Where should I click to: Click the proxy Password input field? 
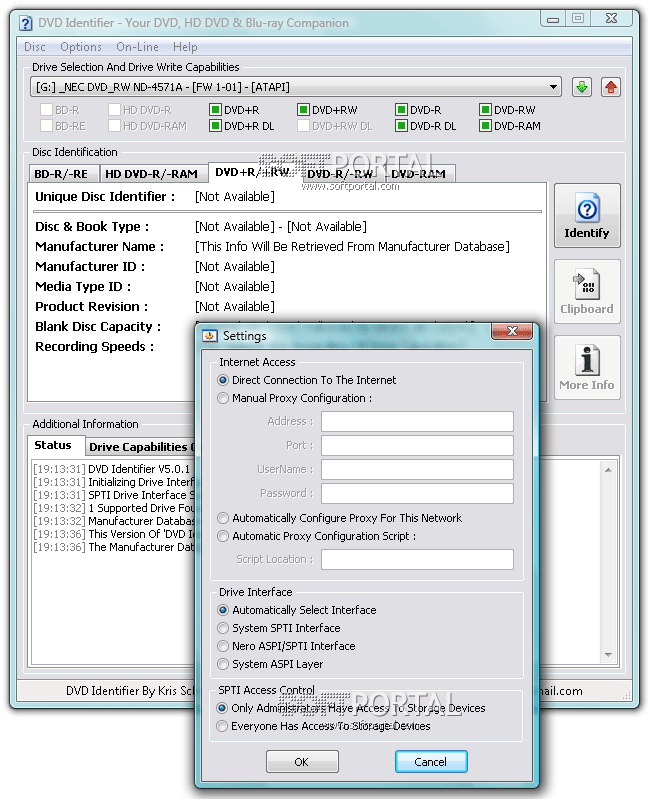417,493
